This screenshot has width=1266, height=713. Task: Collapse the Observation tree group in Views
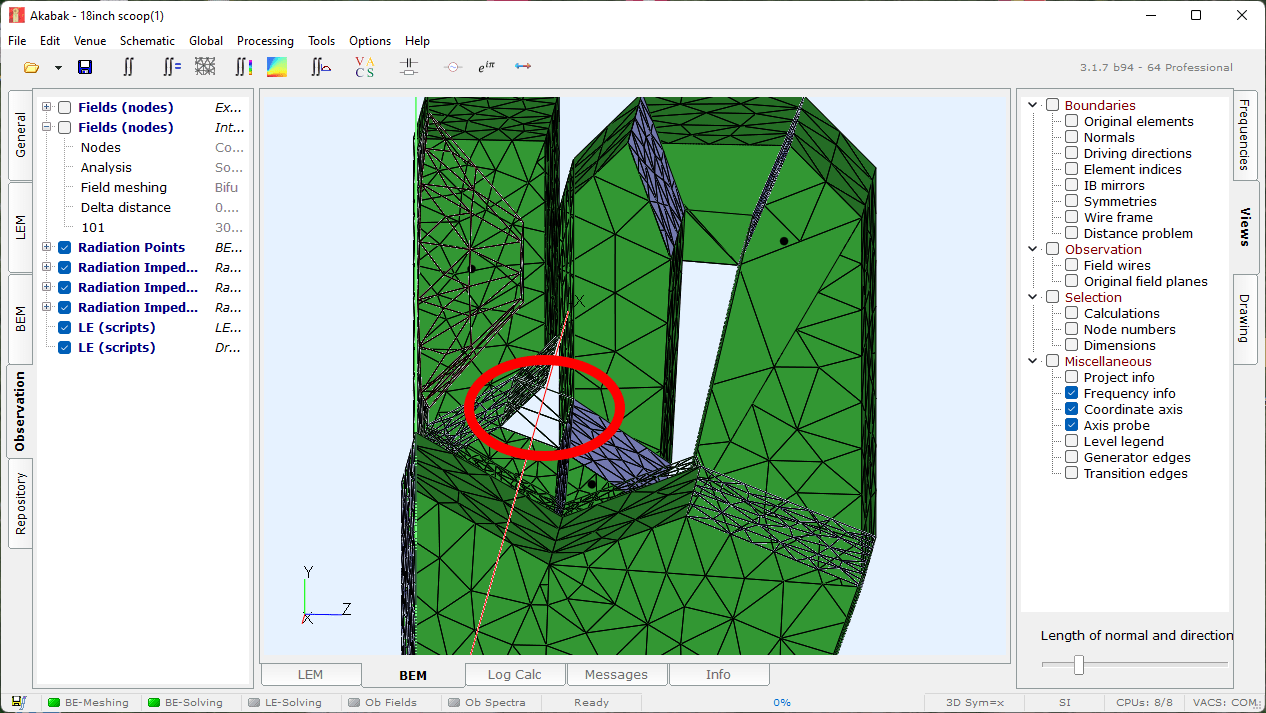(1033, 249)
